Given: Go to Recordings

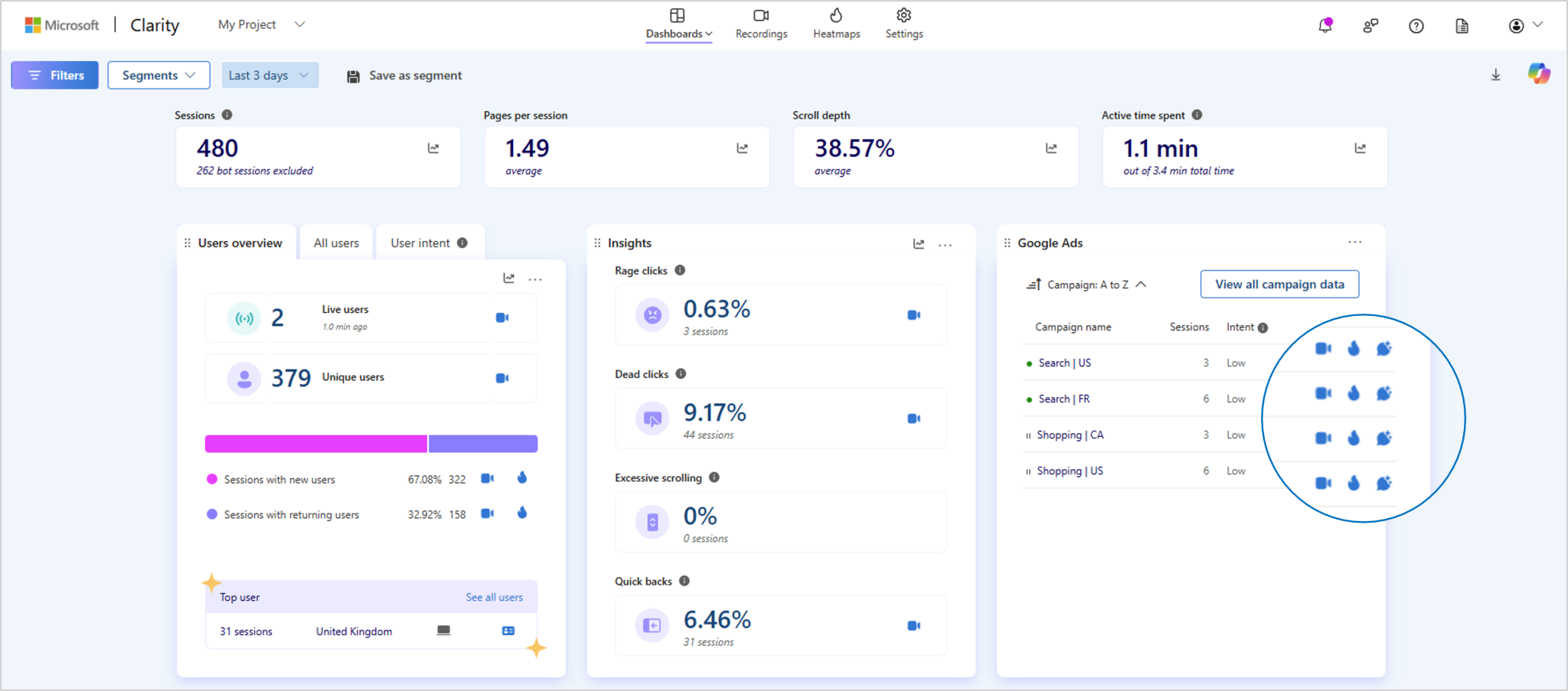Looking at the screenshot, I should pyautogui.click(x=761, y=24).
